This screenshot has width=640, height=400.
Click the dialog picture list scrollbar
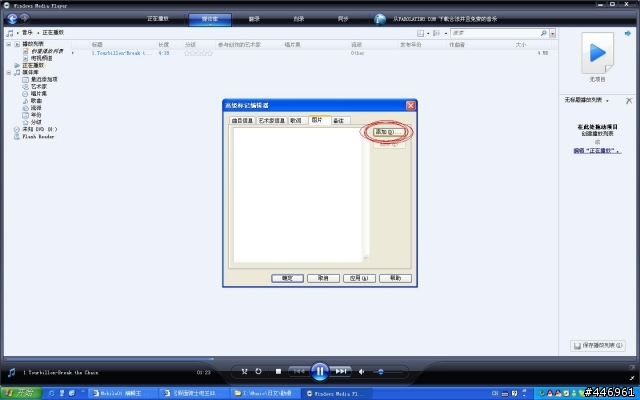[365, 195]
